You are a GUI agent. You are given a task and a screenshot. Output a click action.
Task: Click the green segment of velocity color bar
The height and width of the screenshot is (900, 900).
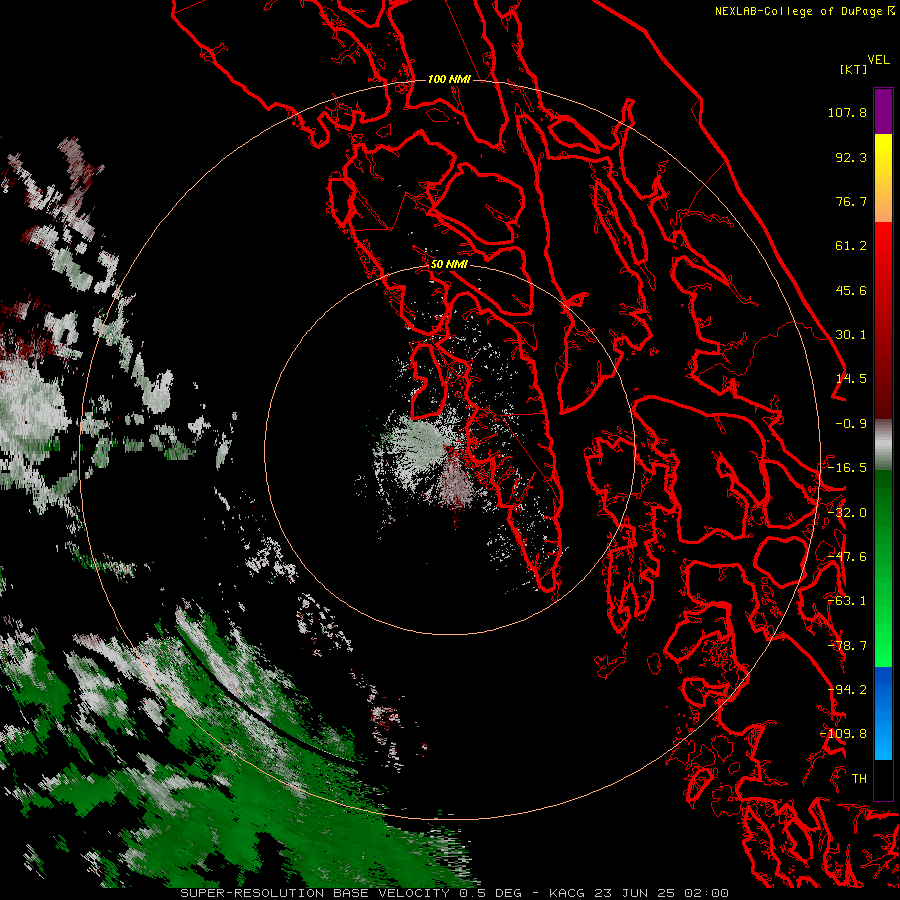(883, 568)
